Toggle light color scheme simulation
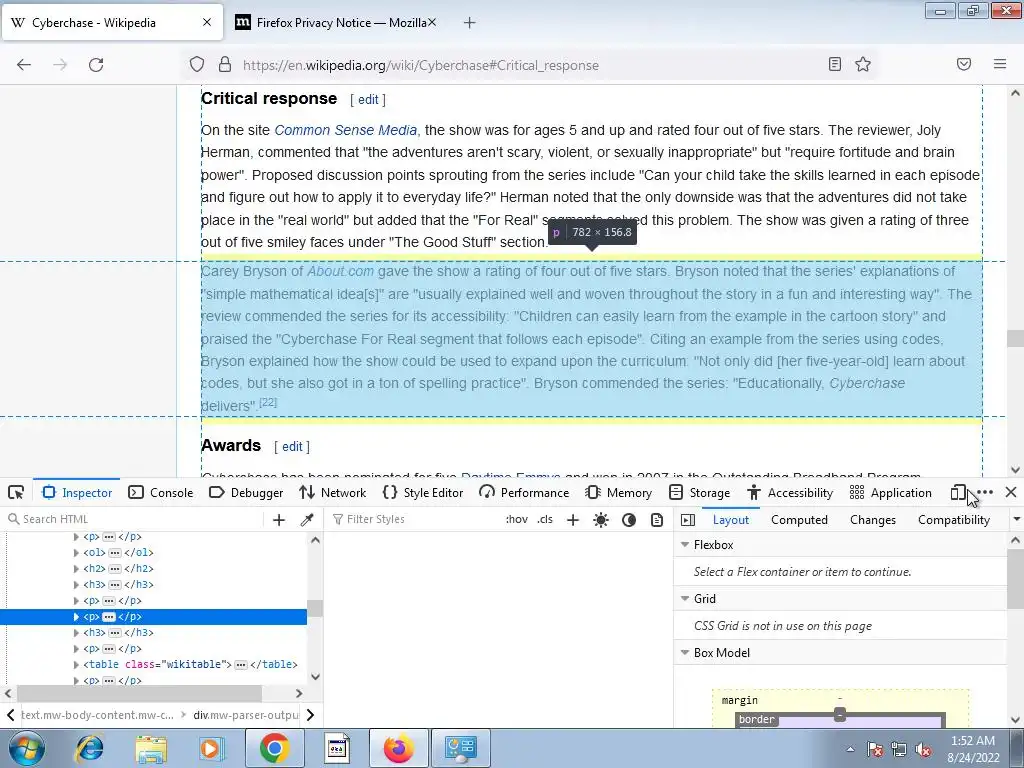1024x768 pixels. [x=601, y=520]
